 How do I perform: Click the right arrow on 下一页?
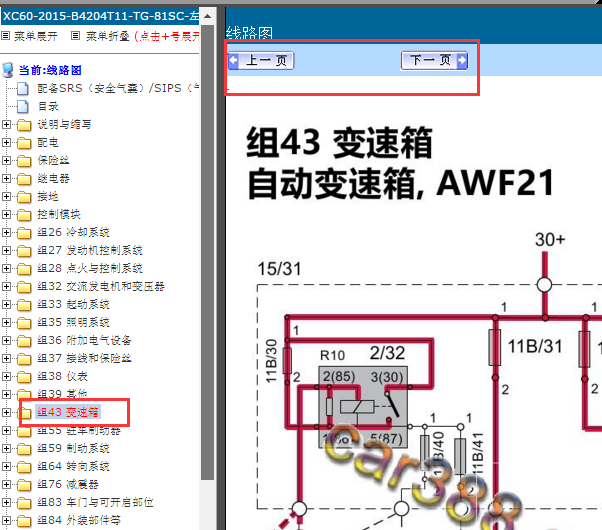click(x=462, y=60)
